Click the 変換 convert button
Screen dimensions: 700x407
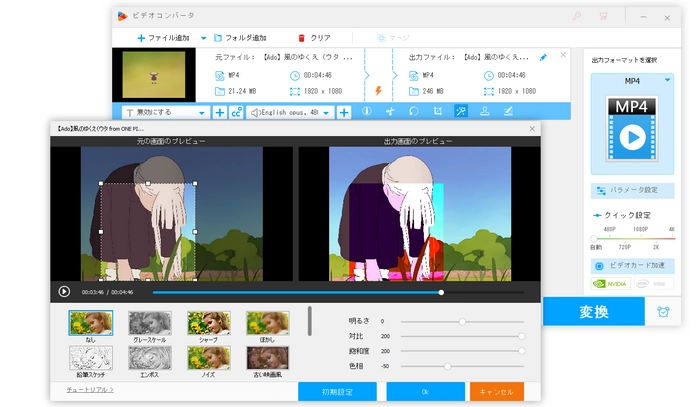click(594, 311)
